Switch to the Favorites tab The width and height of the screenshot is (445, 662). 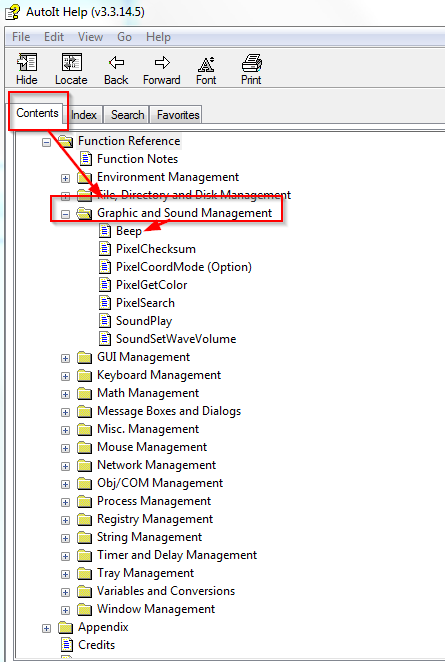(x=178, y=115)
